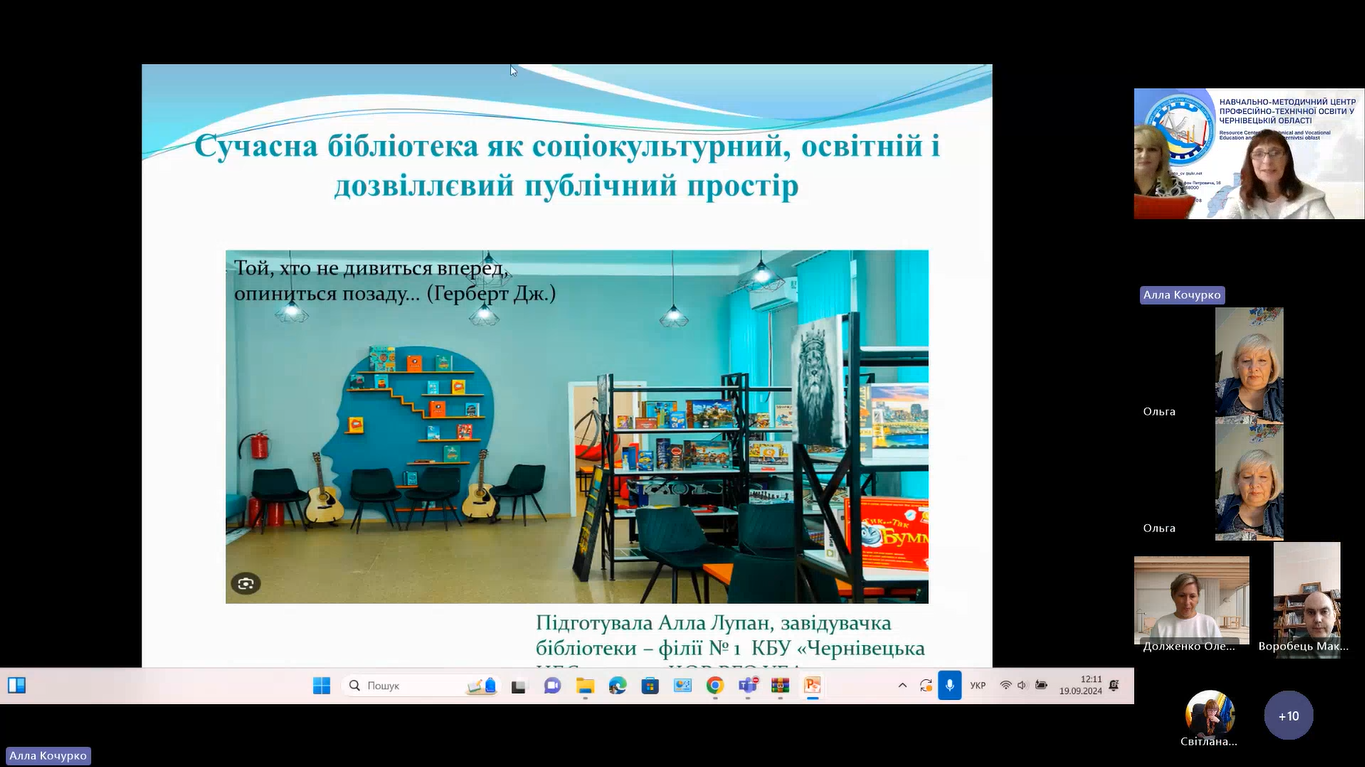The width and height of the screenshot is (1365, 767).
Task: Show the +10 additional participants
Action: point(1288,716)
